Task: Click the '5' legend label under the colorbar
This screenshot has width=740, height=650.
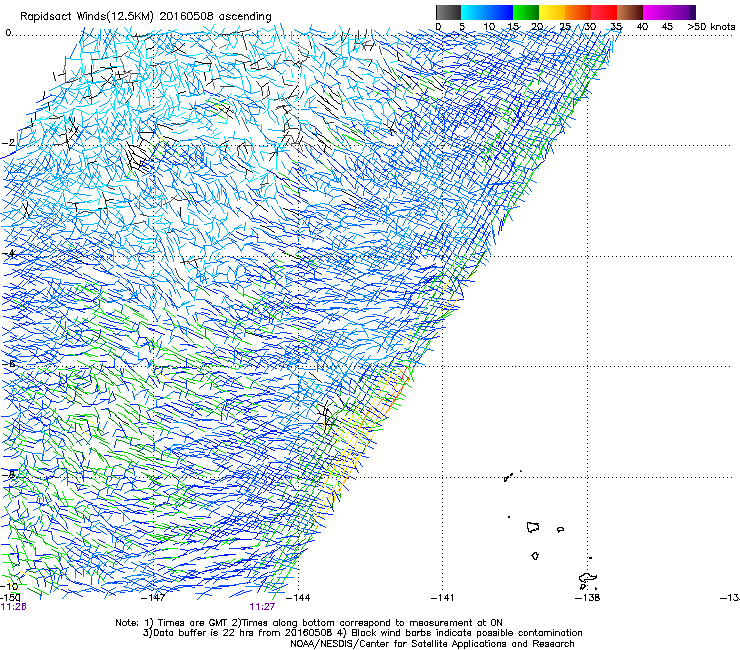Action: point(462,26)
